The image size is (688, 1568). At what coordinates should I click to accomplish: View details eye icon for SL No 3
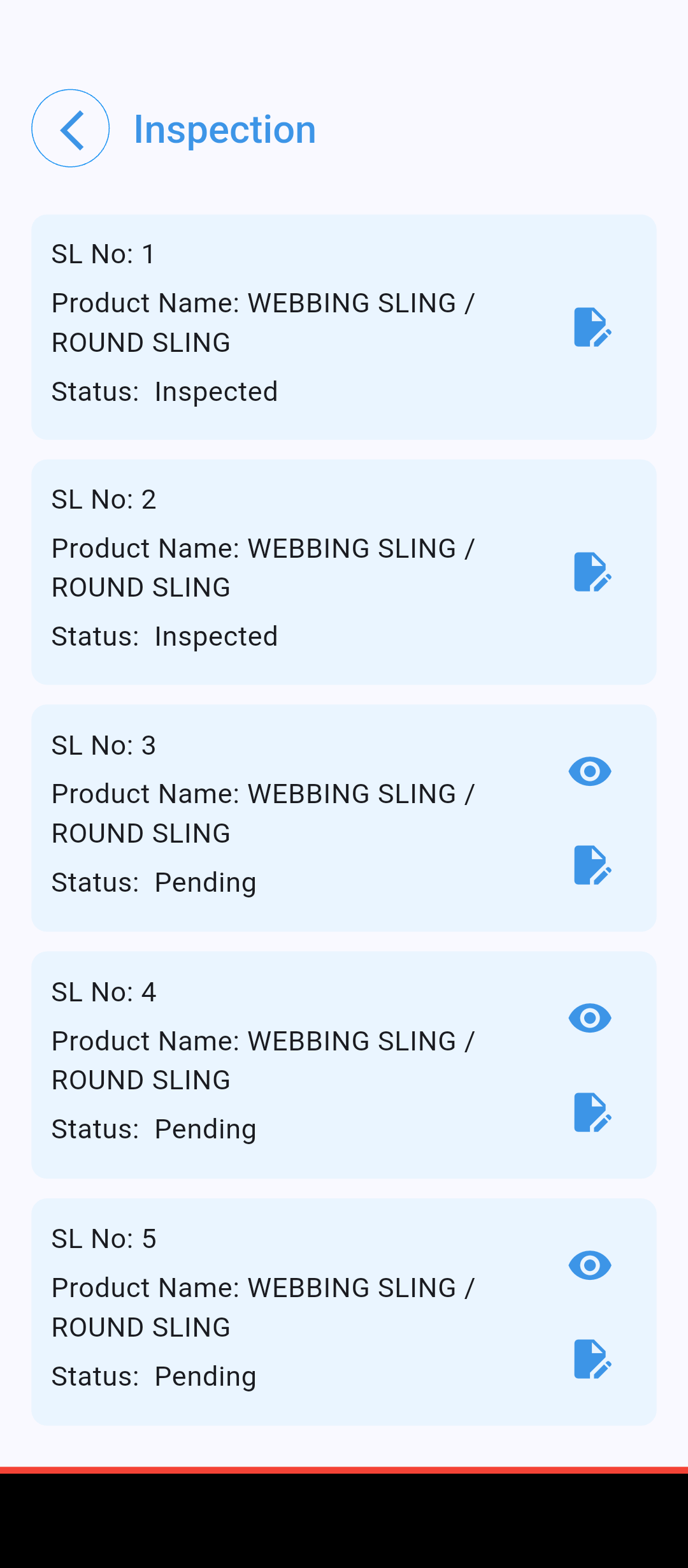[590, 771]
